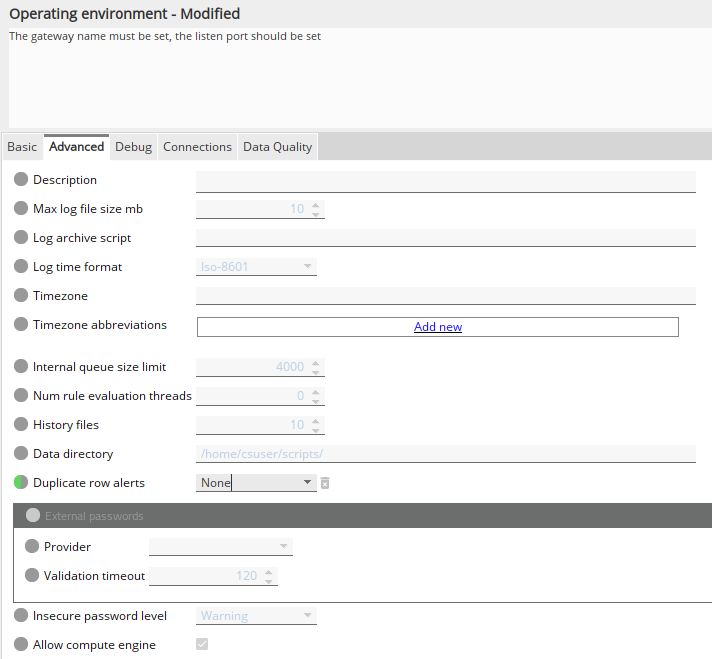Go to the Connections tab

[197, 147]
